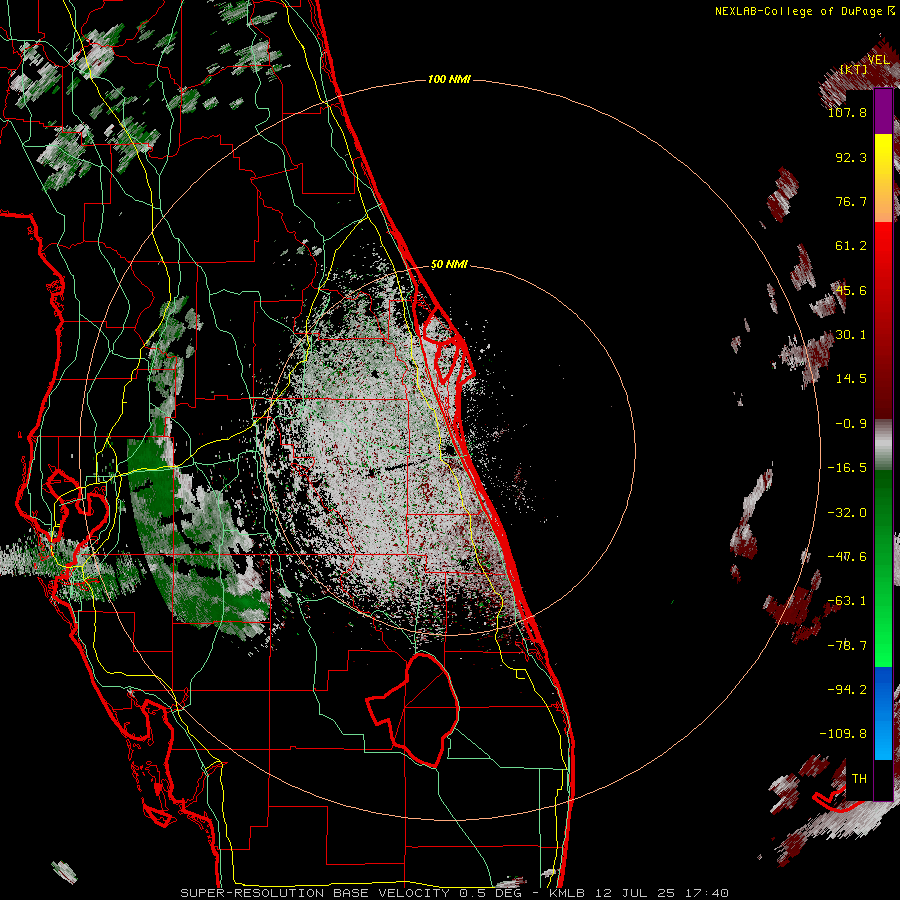Select the gray near-zero segment of the color bar
The height and width of the screenshot is (900, 900).
click(883, 445)
